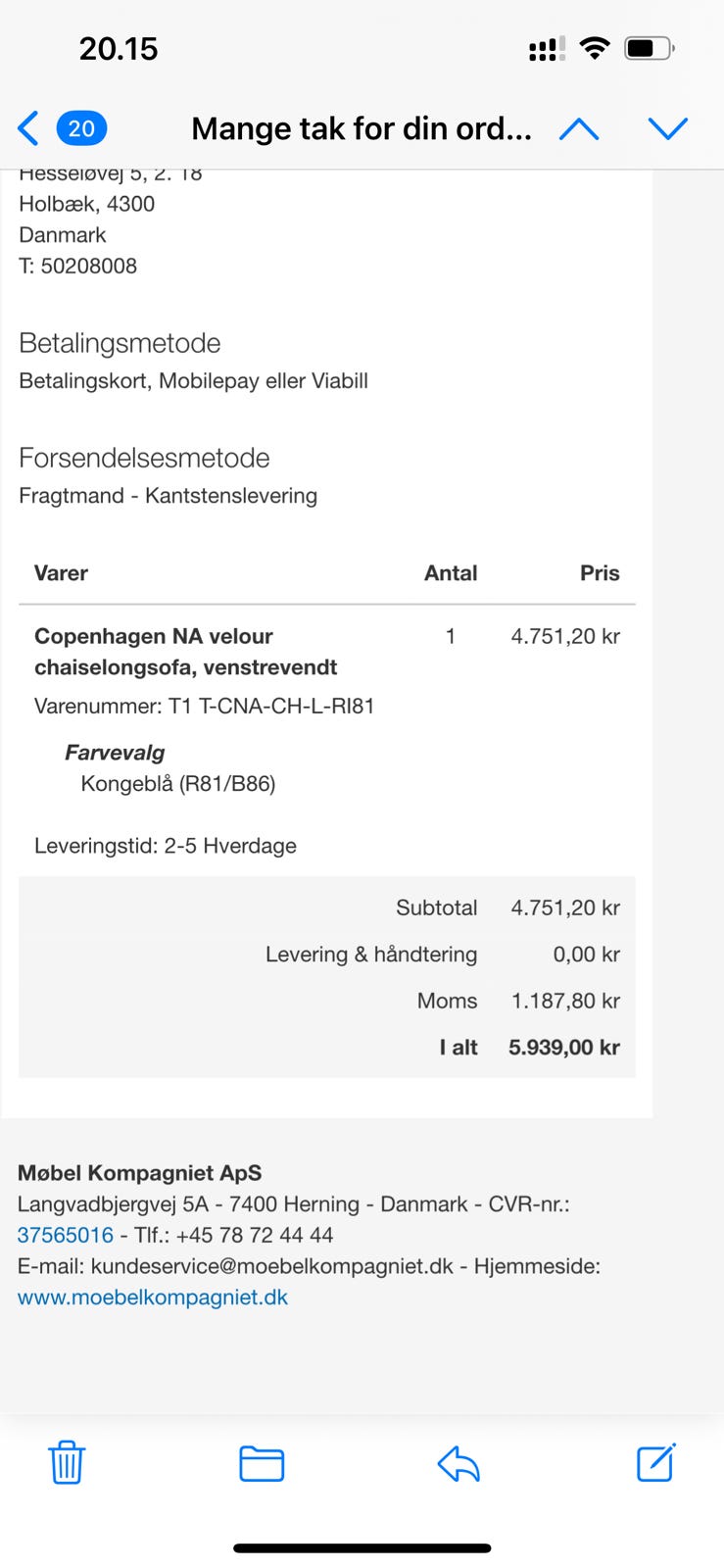
Task: Compose a new email message
Action: (655, 1462)
